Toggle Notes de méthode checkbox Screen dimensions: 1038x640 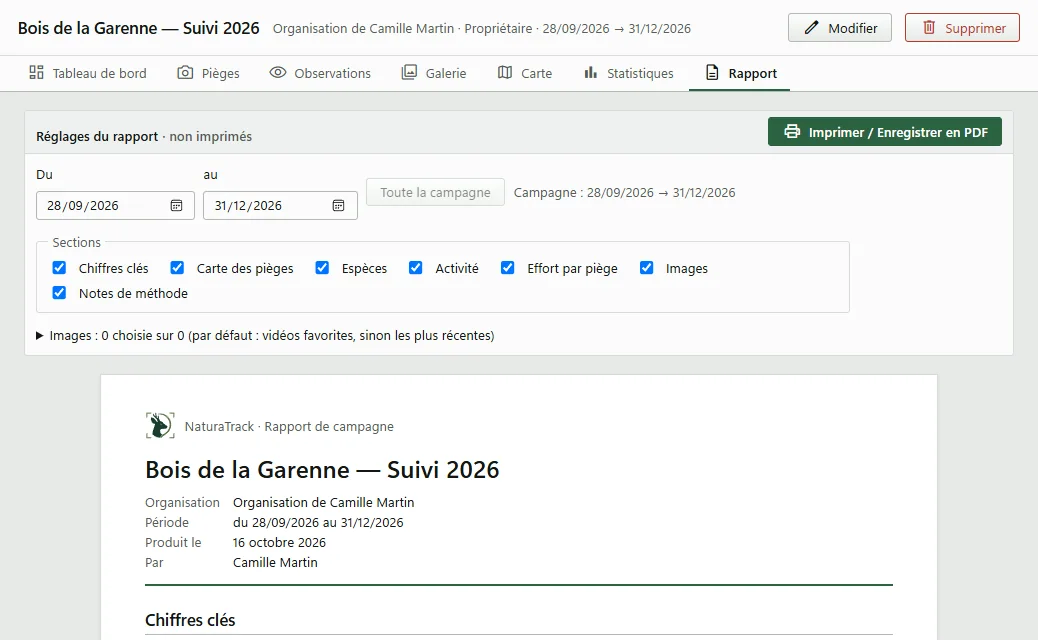[59, 293]
